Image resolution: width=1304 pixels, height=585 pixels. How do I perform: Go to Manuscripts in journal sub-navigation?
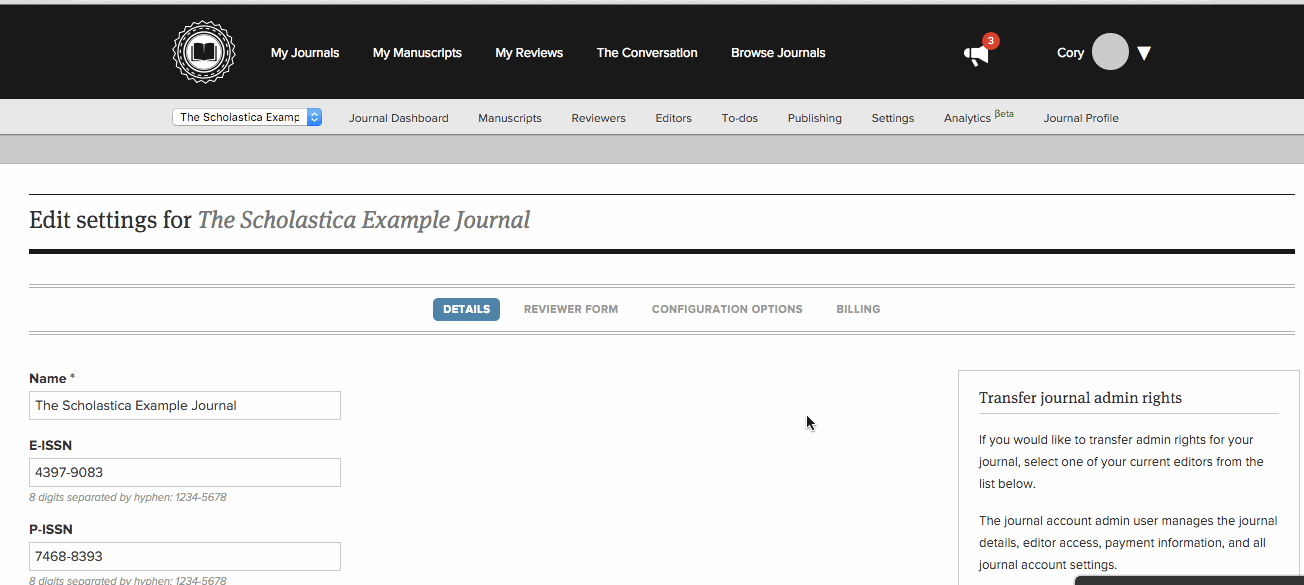510,118
